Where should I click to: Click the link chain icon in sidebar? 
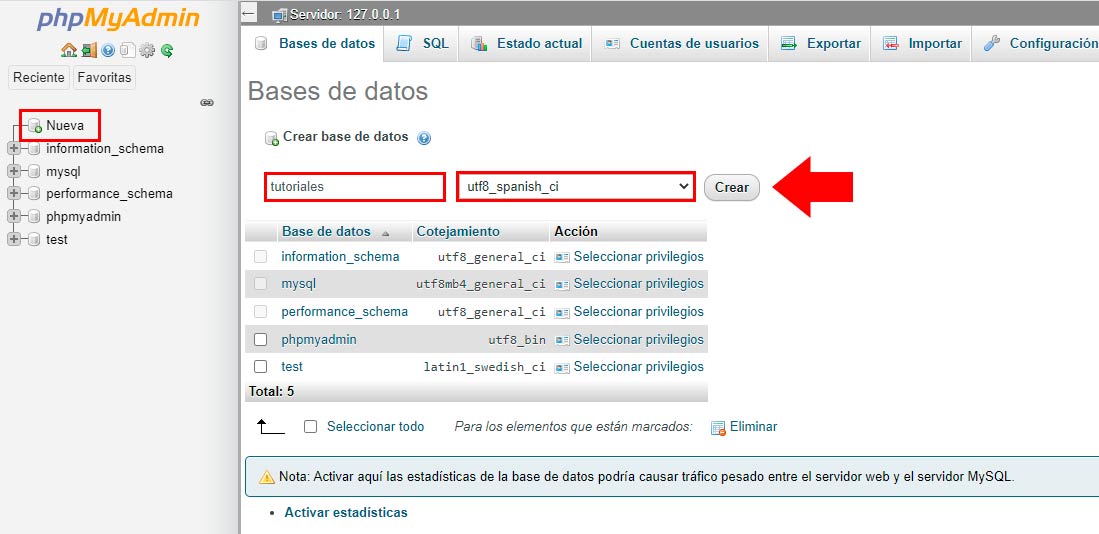point(207,102)
